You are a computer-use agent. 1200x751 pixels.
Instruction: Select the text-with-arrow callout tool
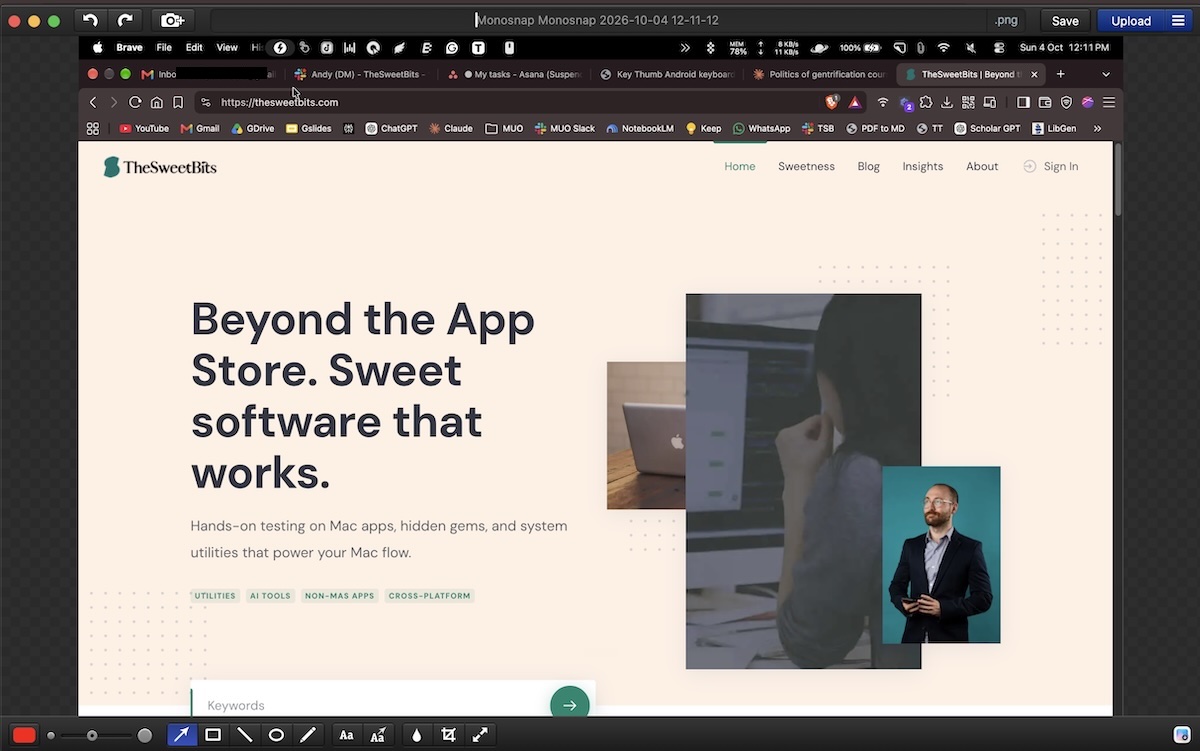click(378, 735)
